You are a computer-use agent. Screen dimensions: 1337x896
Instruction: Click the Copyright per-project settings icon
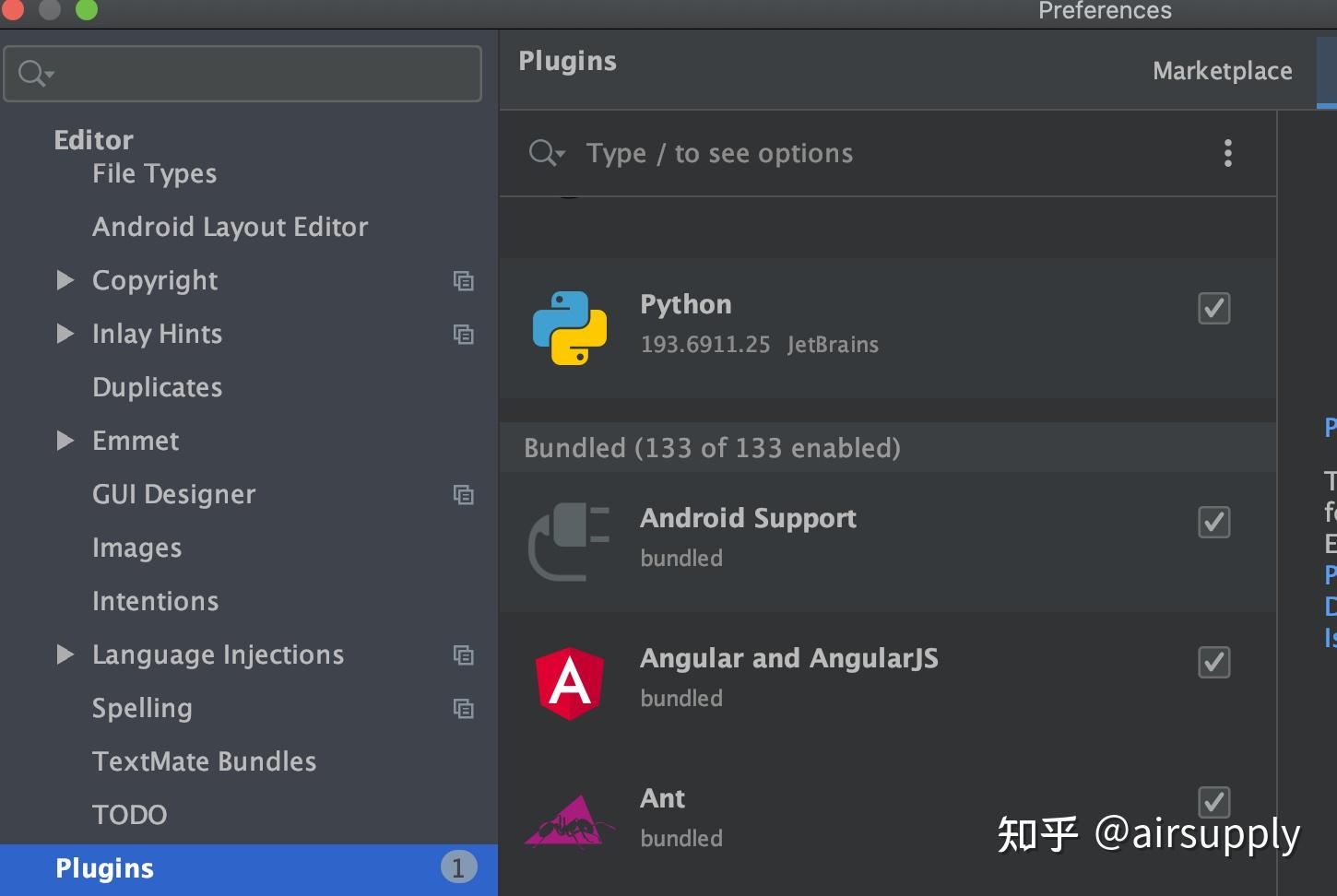[464, 281]
